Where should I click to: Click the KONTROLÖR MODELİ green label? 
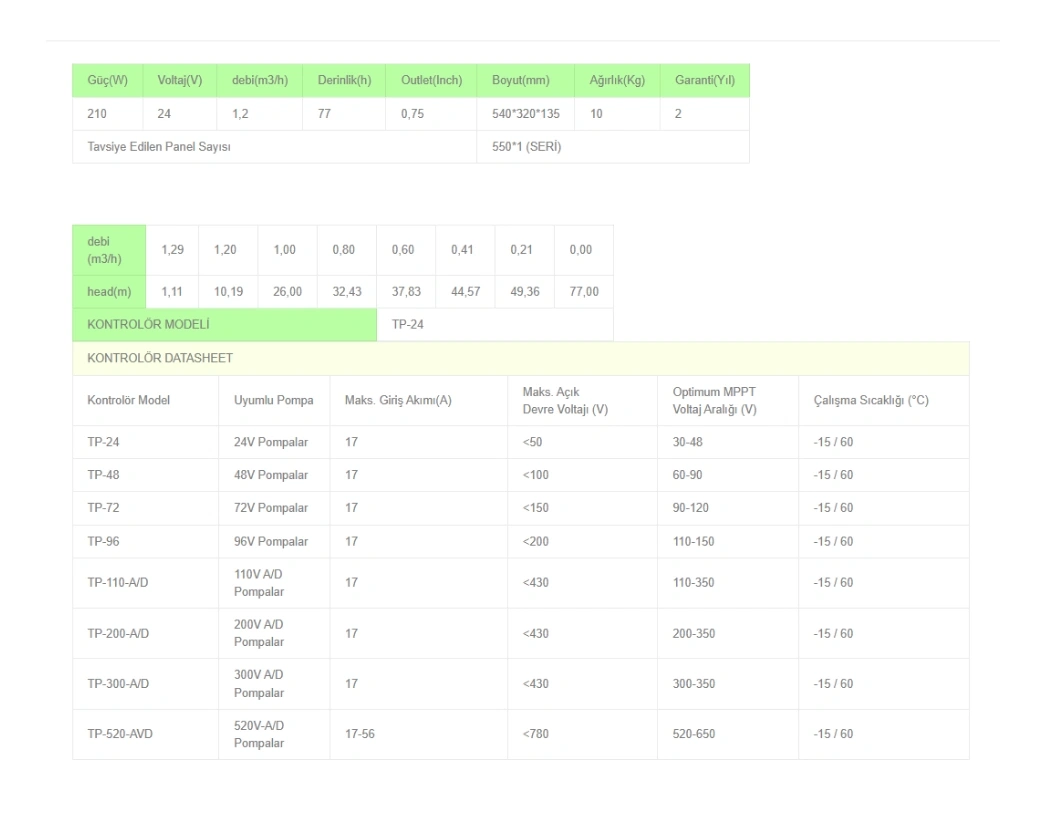tap(150, 324)
